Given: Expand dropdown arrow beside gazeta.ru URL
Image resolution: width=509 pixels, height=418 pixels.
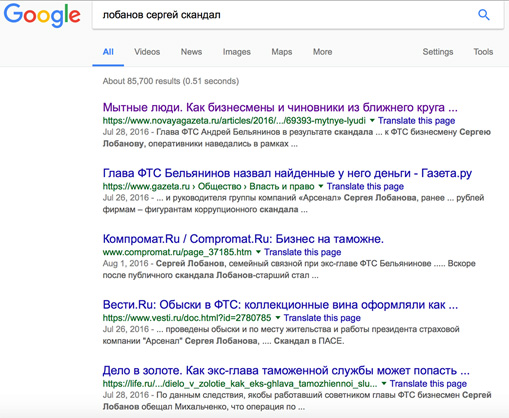Looking at the screenshot, I should point(321,186).
